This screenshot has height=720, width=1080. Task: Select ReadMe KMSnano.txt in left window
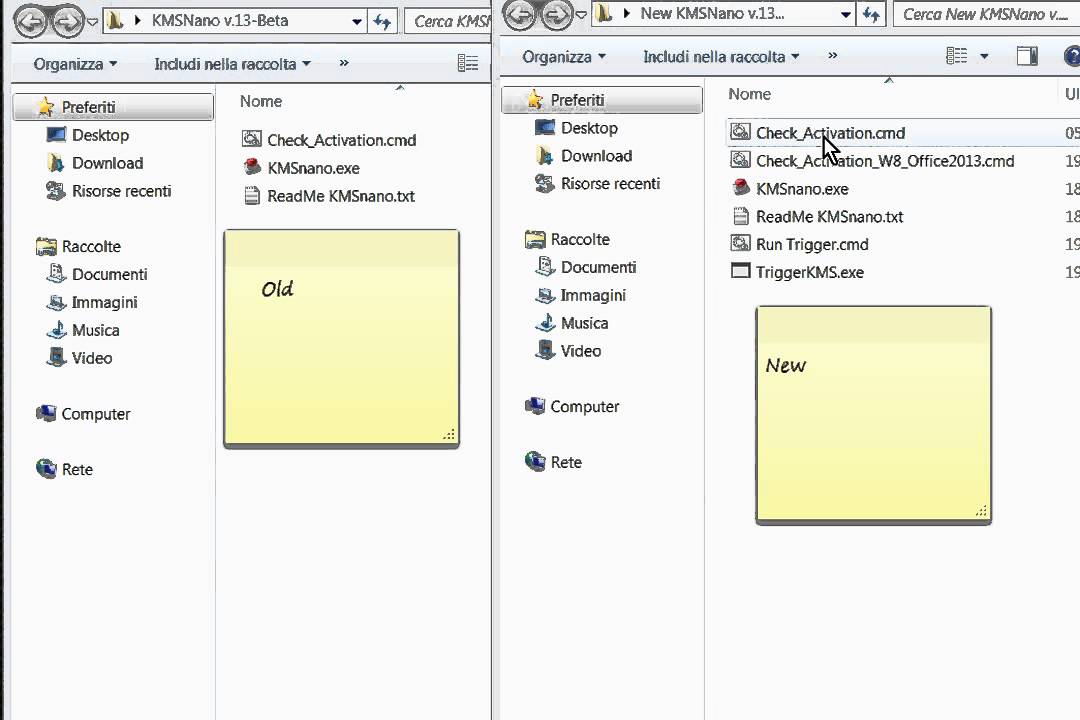[329, 196]
